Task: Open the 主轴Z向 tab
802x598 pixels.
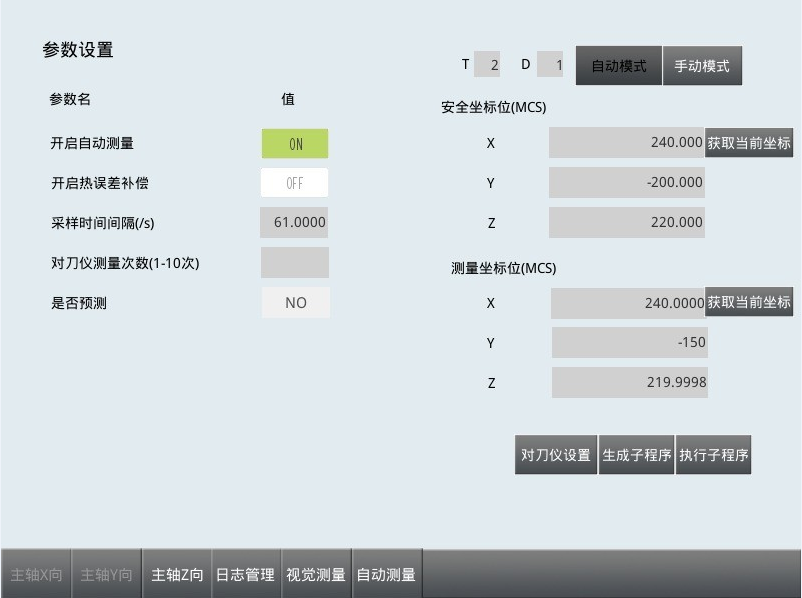Action: click(x=177, y=575)
